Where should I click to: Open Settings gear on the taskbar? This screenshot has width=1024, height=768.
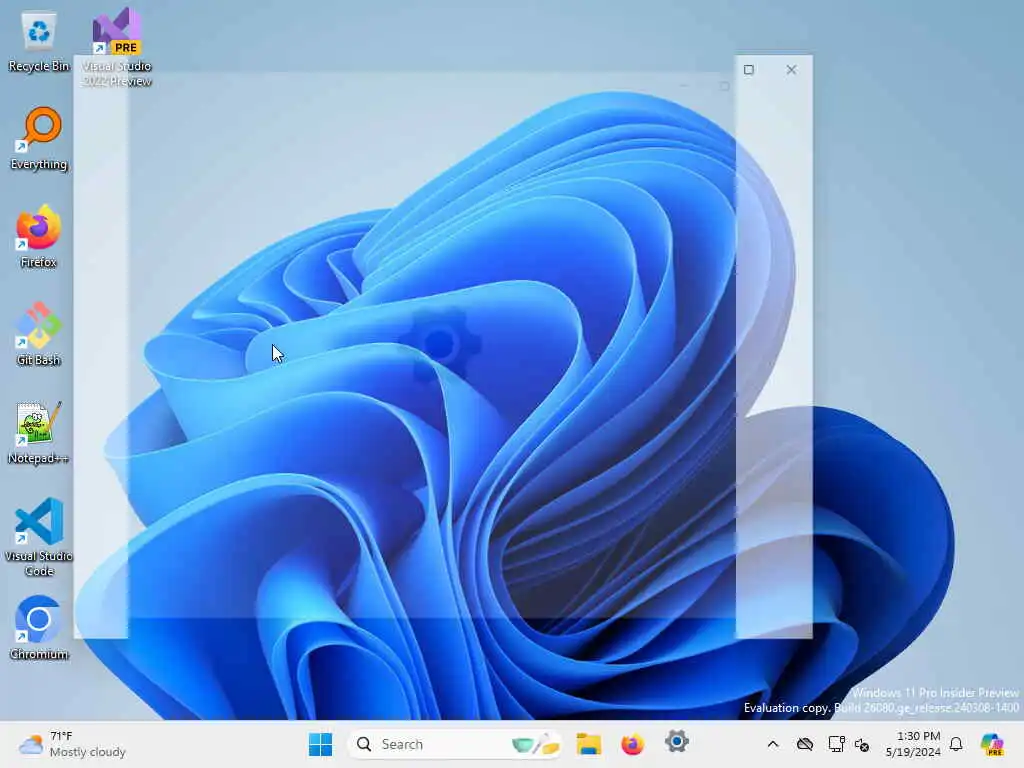[677, 743]
